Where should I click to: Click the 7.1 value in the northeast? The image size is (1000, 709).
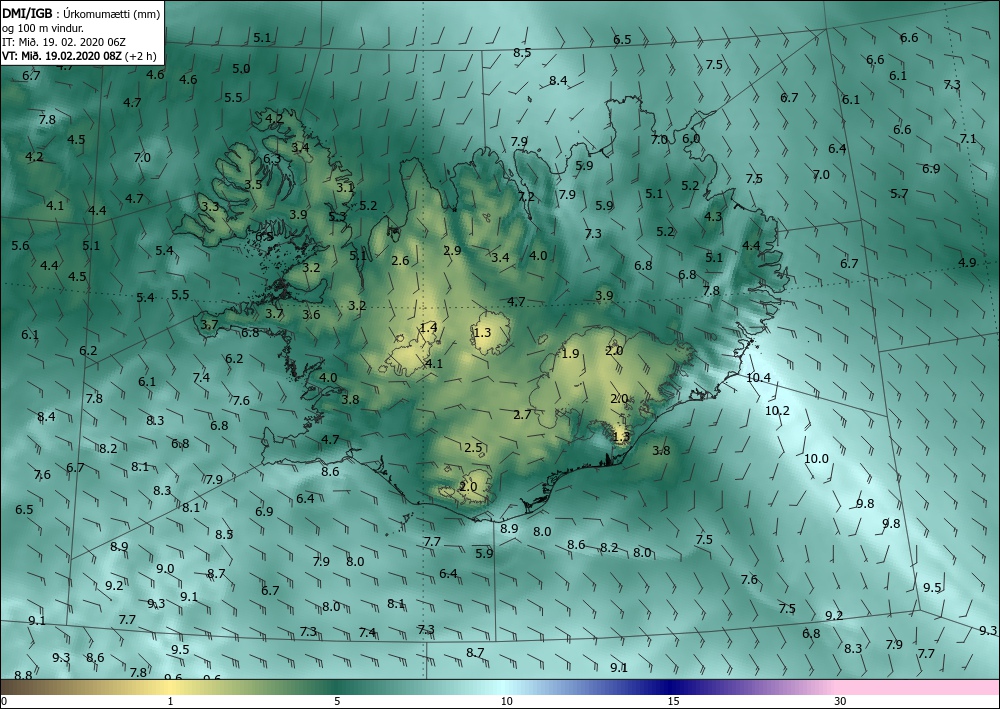point(967,139)
